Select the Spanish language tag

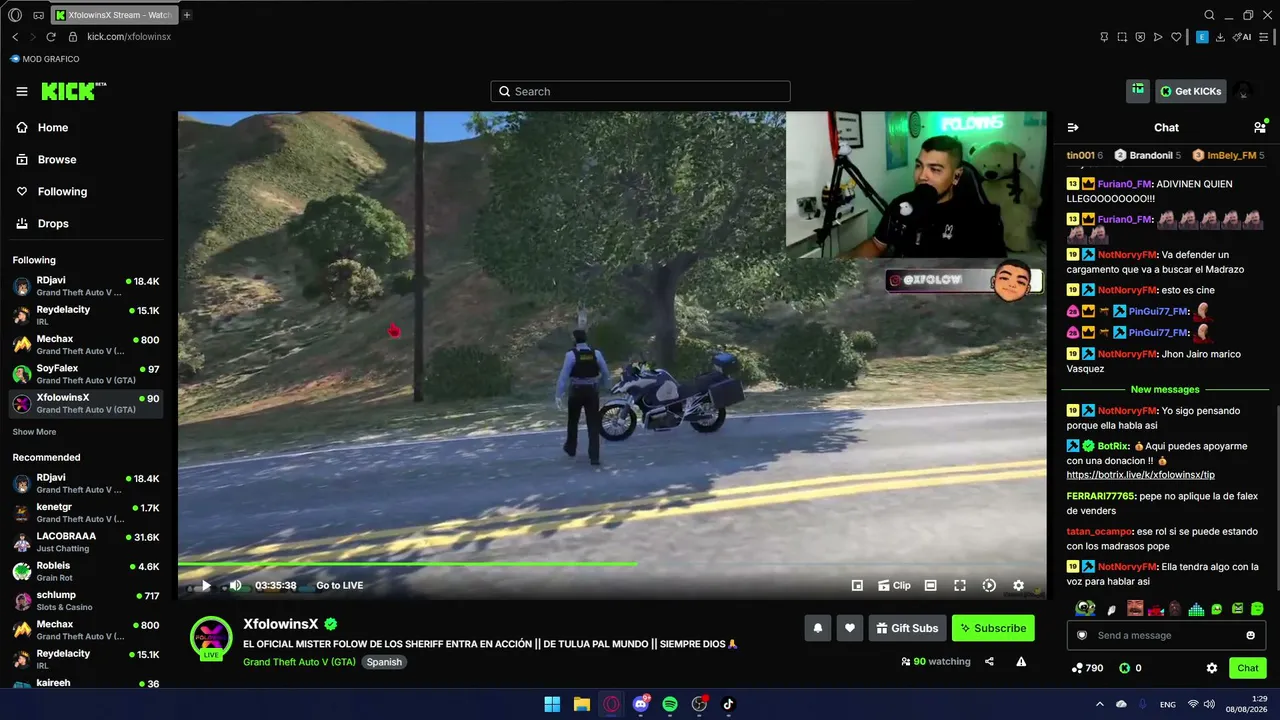point(384,662)
